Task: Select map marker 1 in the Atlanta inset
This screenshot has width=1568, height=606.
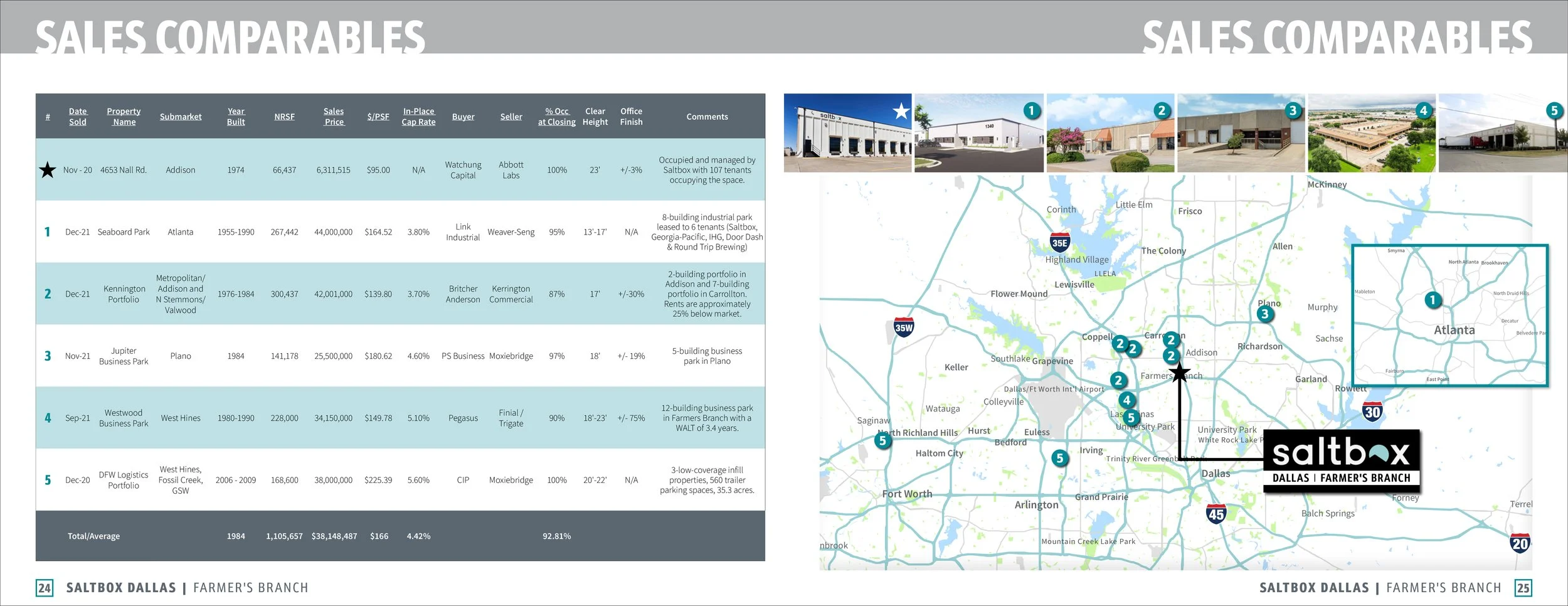Action: (x=1433, y=300)
